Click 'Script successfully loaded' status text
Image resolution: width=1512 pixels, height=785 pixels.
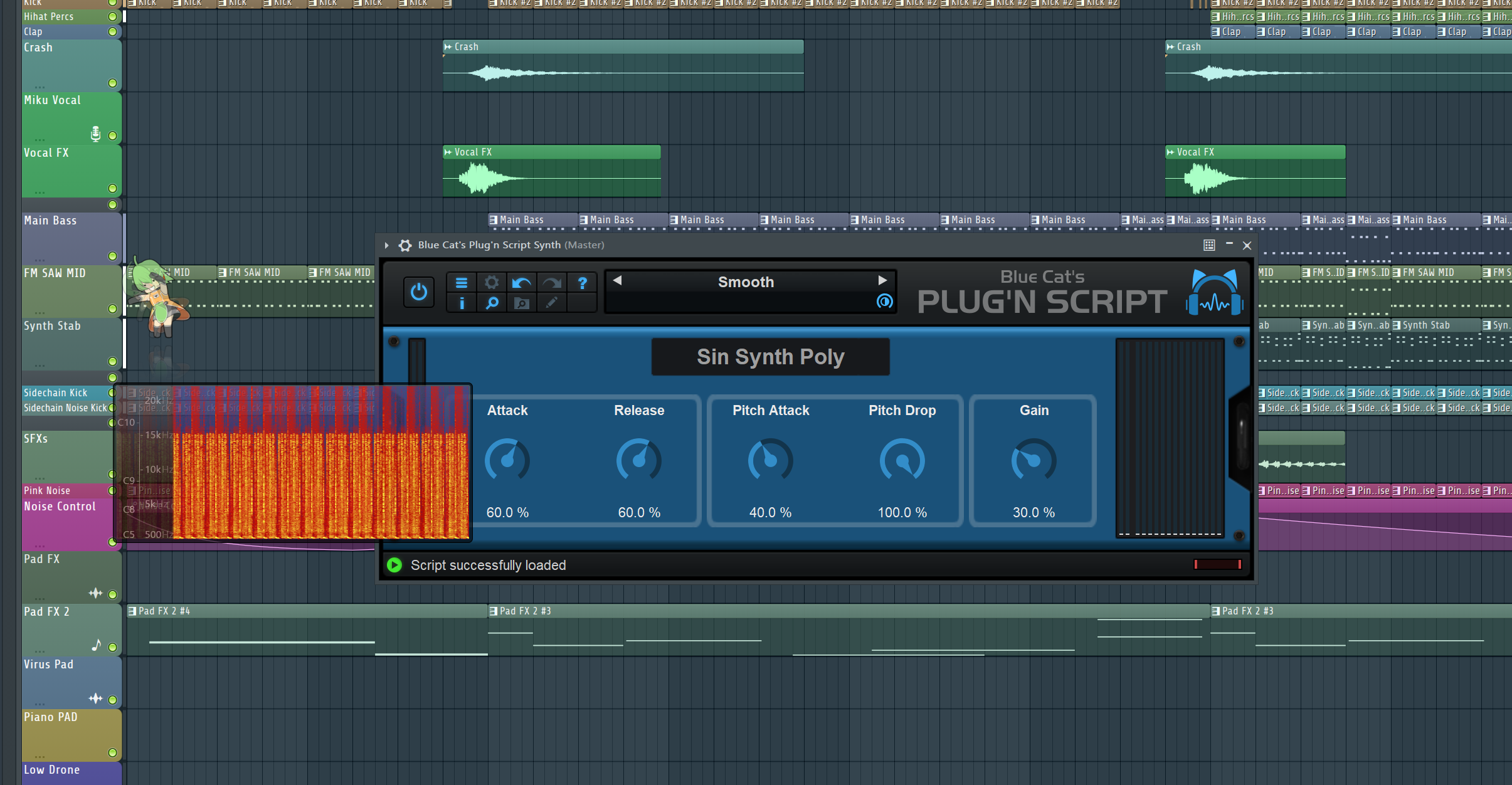[488, 565]
